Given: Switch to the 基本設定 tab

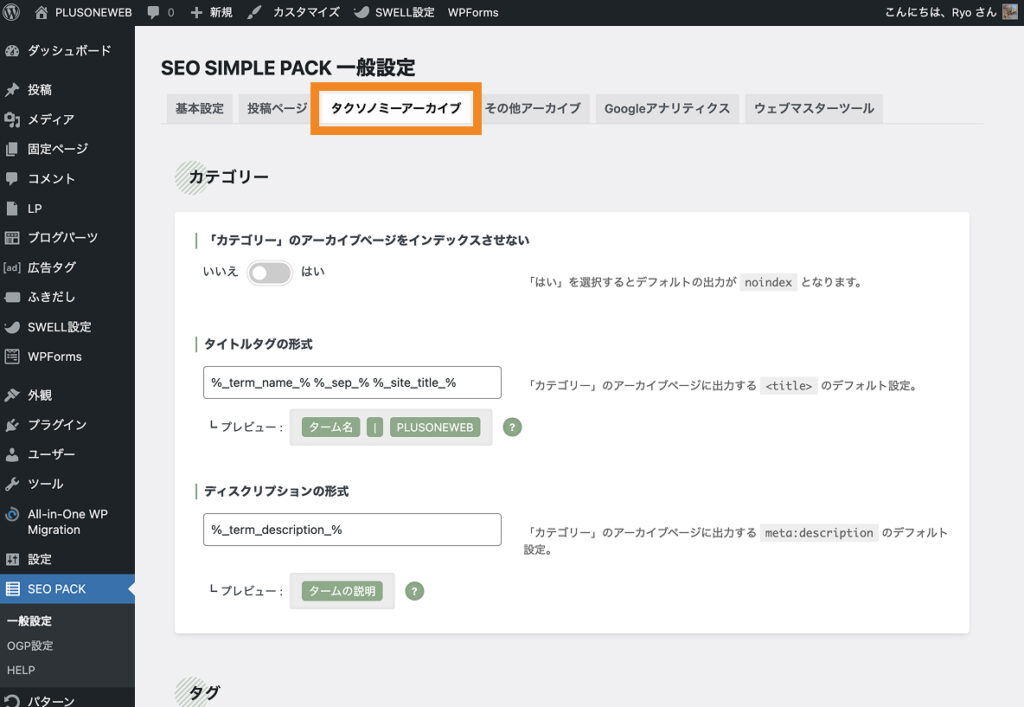Looking at the screenshot, I should coord(199,108).
